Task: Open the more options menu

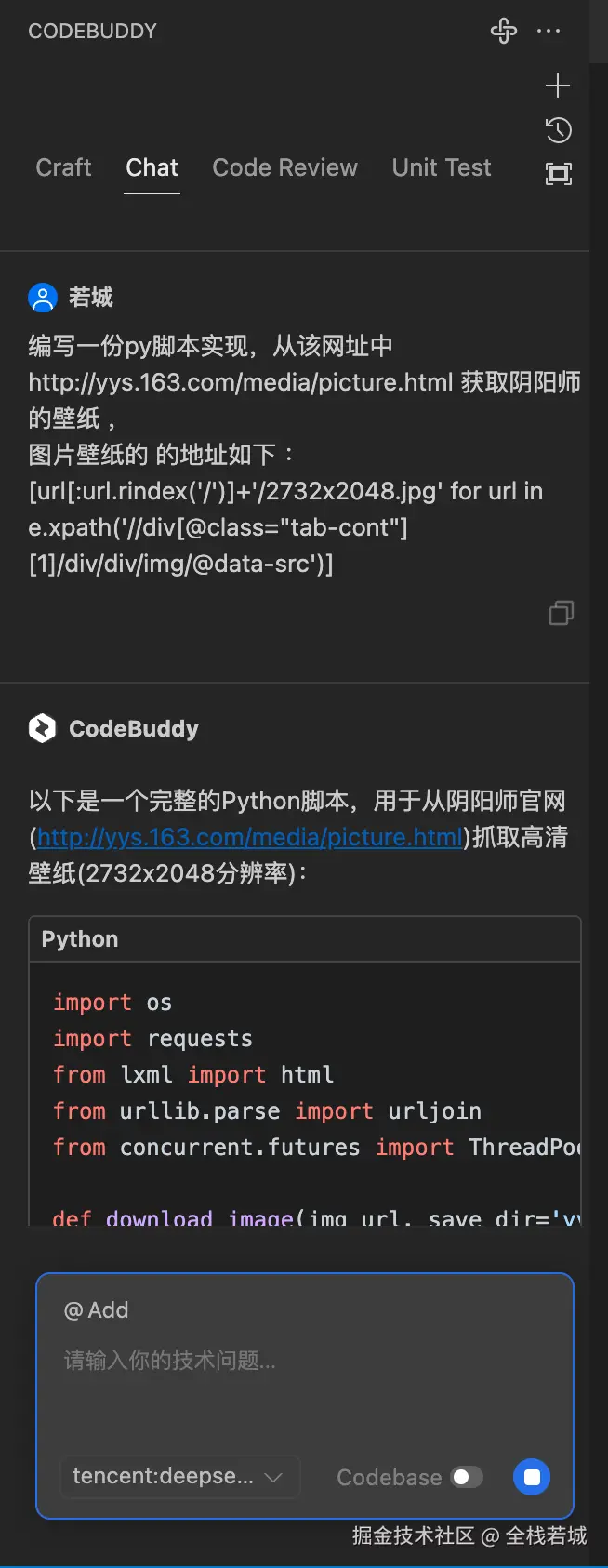Action: (549, 31)
